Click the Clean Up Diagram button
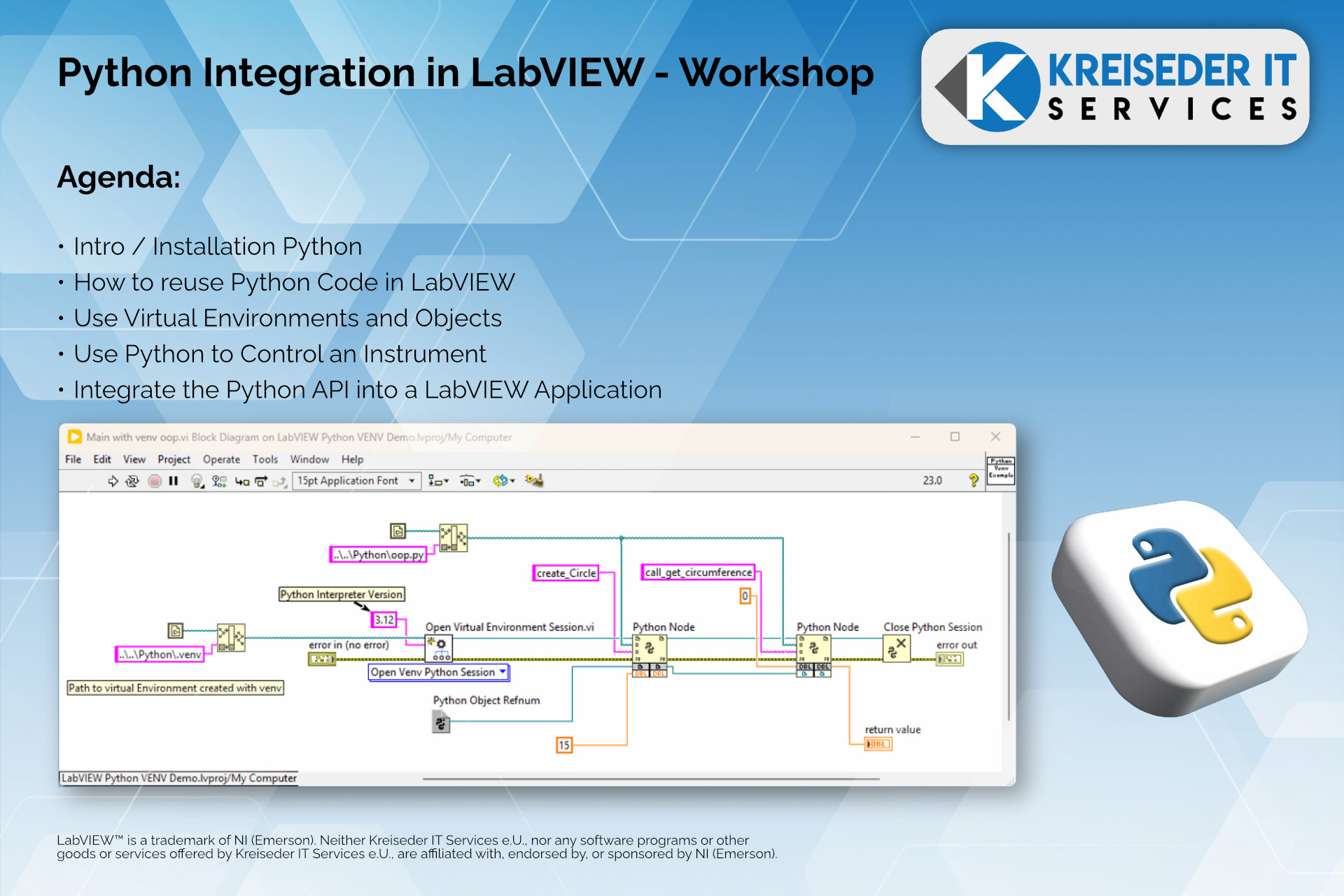Screen dimensions: 1344x896 click(x=534, y=480)
